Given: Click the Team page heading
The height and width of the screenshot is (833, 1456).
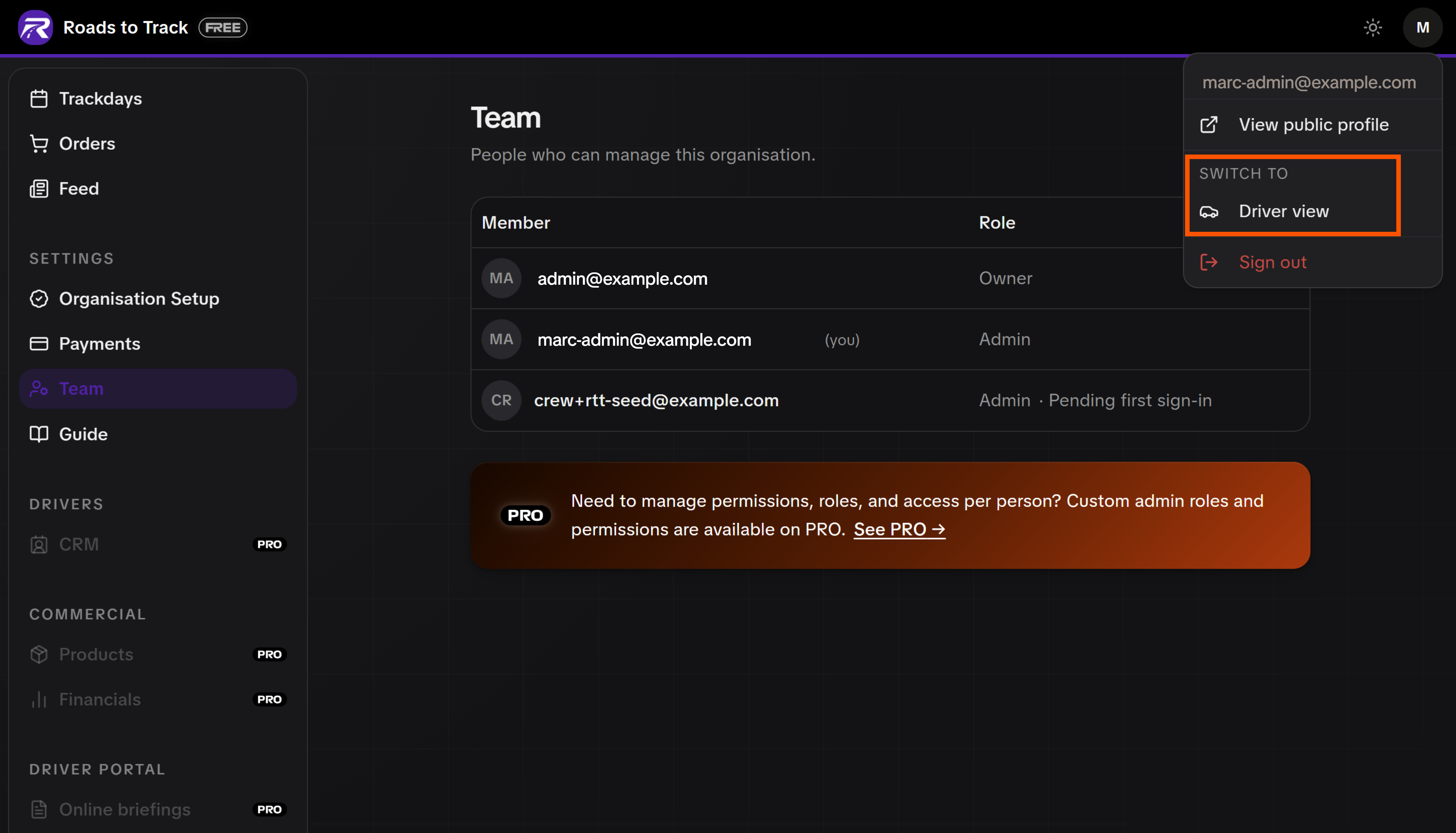Looking at the screenshot, I should click(x=506, y=118).
